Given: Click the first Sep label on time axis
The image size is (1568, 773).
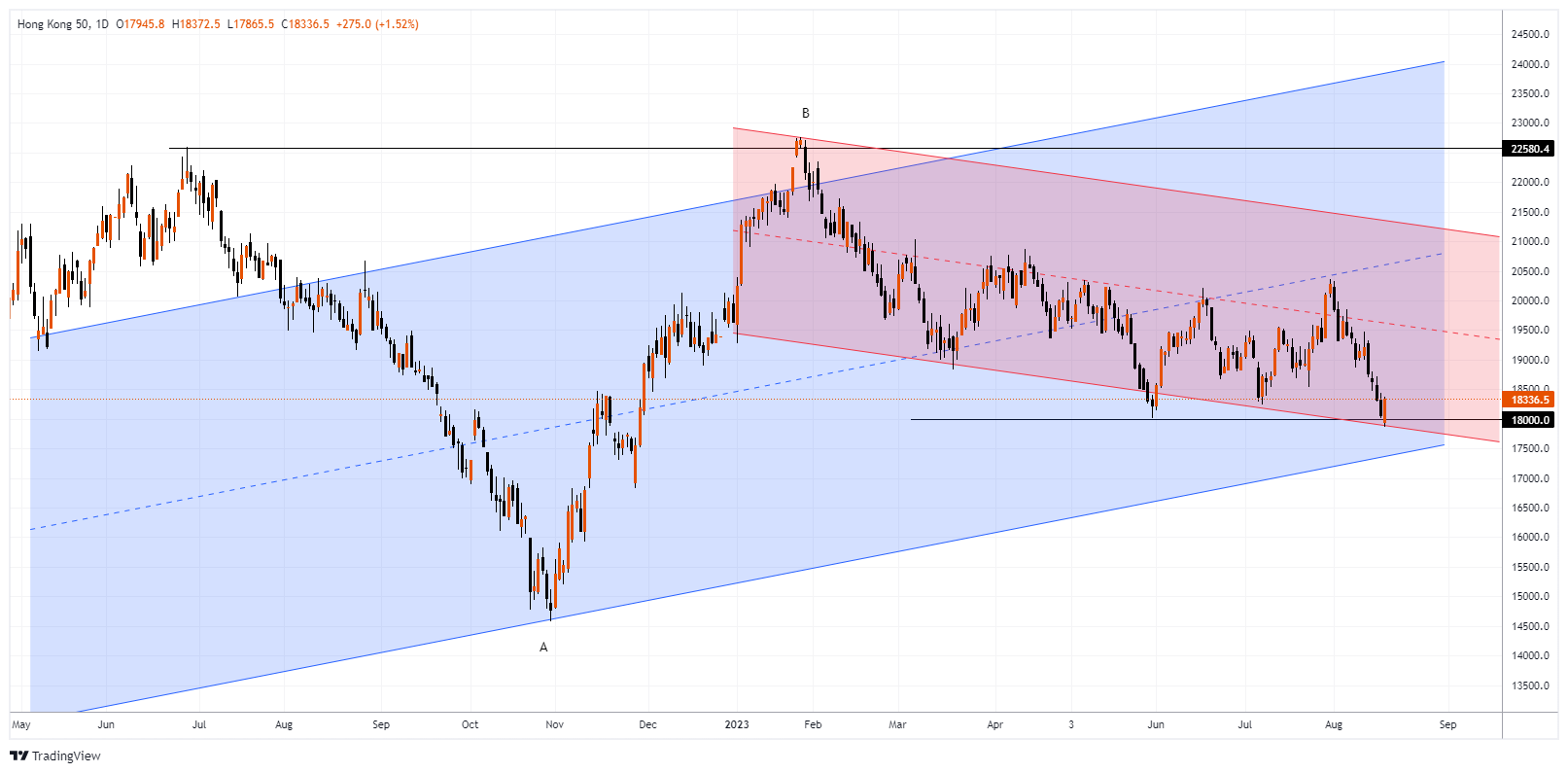Looking at the screenshot, I should tap(381, 724).
